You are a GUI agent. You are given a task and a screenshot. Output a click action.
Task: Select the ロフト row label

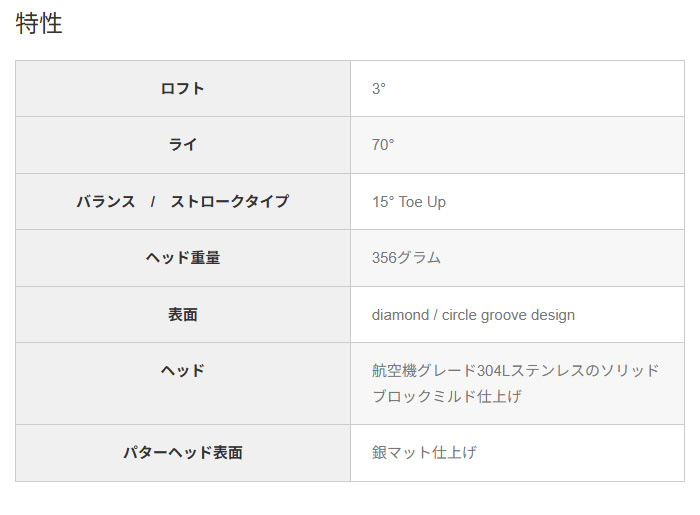click(182, 88)
